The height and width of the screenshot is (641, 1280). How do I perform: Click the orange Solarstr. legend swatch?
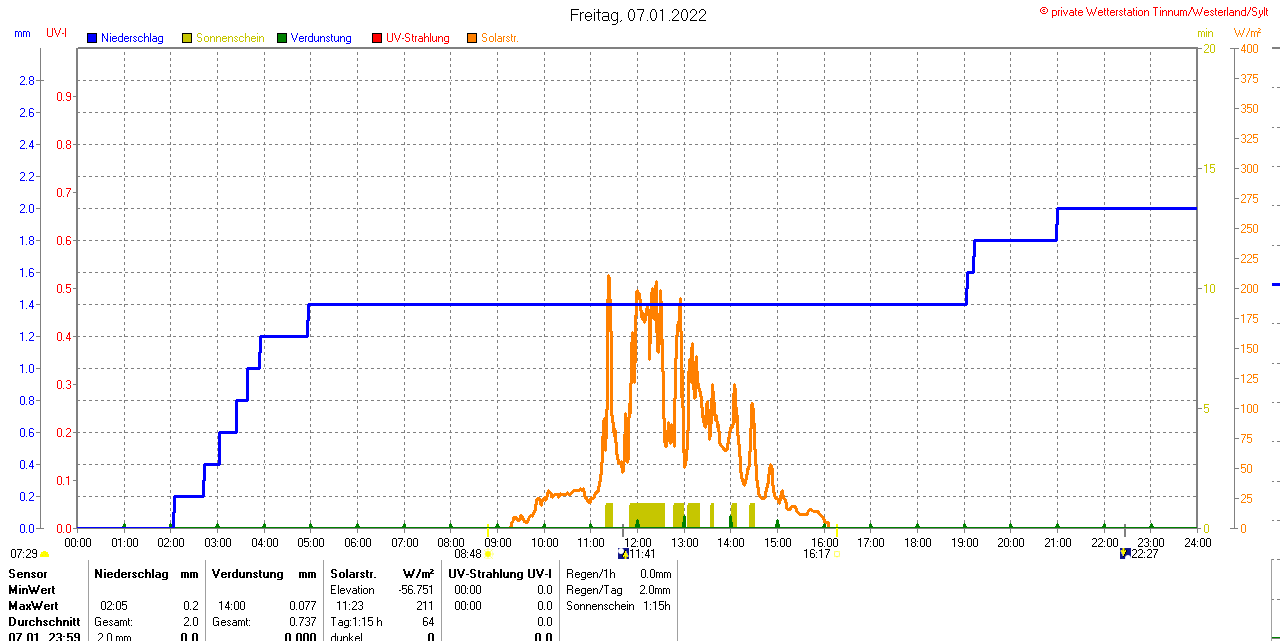[472, 38]
